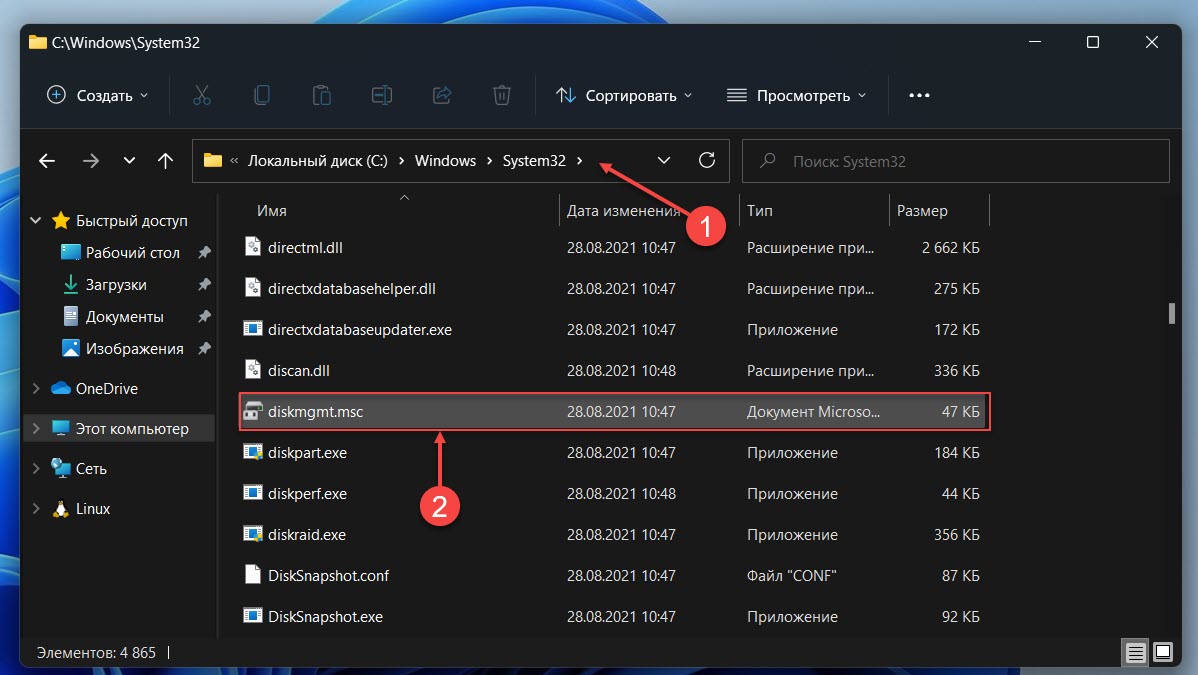Click the chevron after System32 in path
1198x675 pixels.
(x=580, y=161)
